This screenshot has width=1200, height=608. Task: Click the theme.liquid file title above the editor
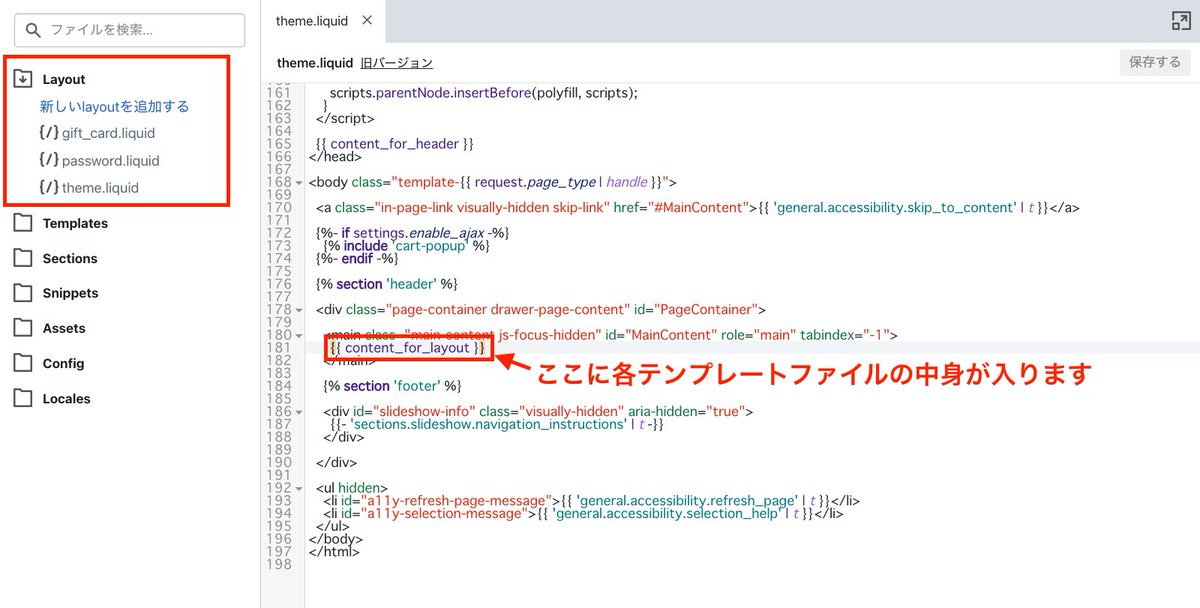tap(315, 63)
